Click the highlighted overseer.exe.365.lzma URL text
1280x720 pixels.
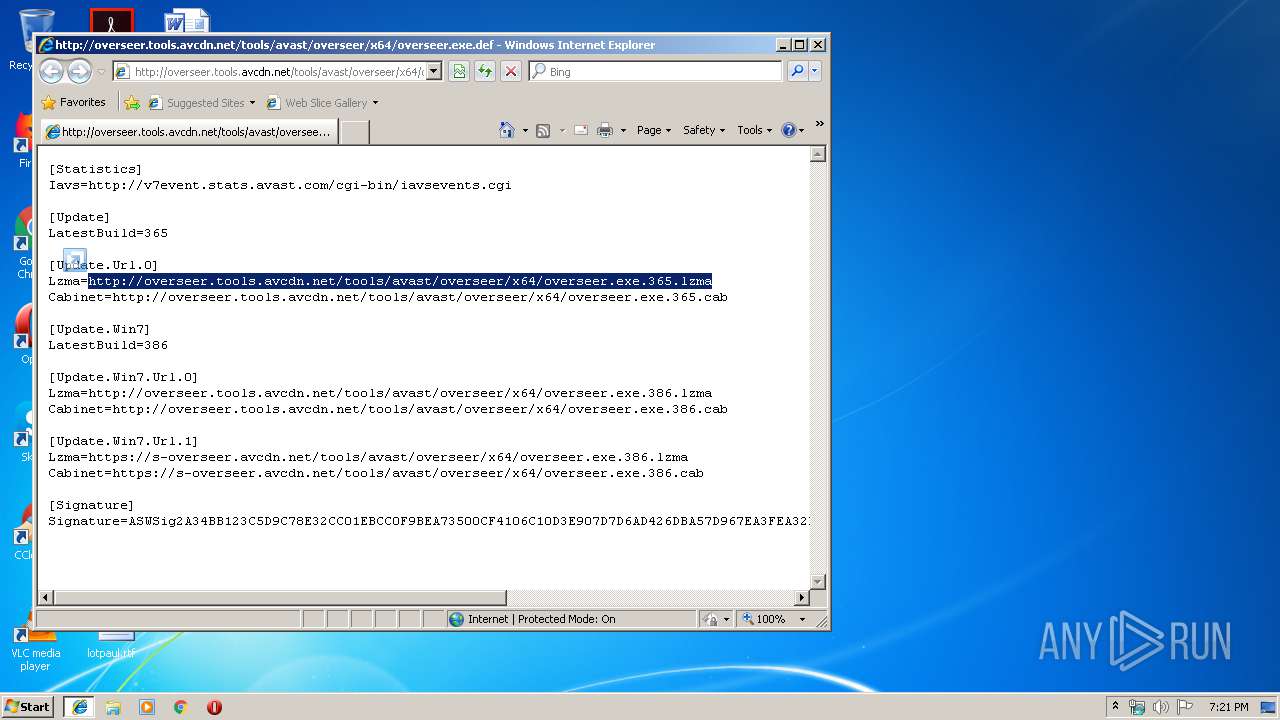400,281
